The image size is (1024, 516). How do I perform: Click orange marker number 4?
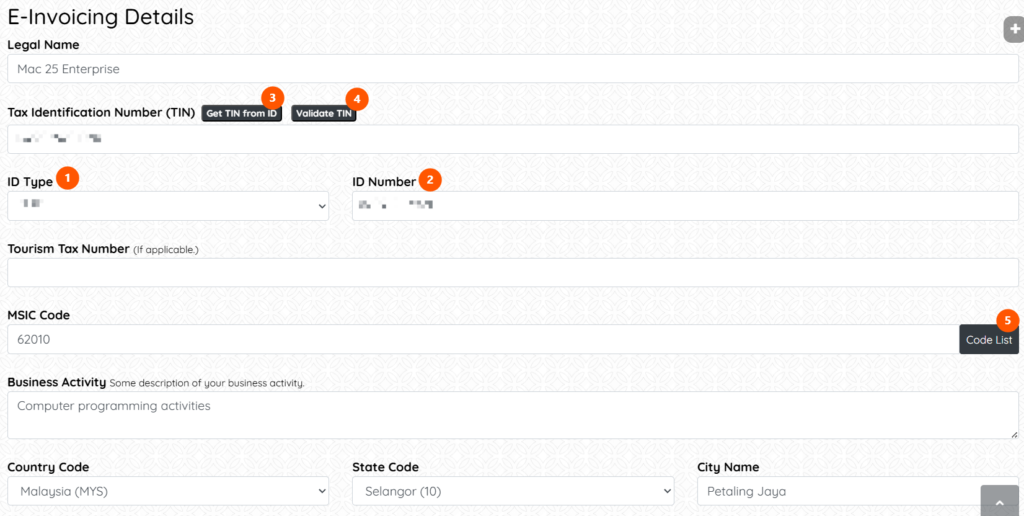pos(357,99)
